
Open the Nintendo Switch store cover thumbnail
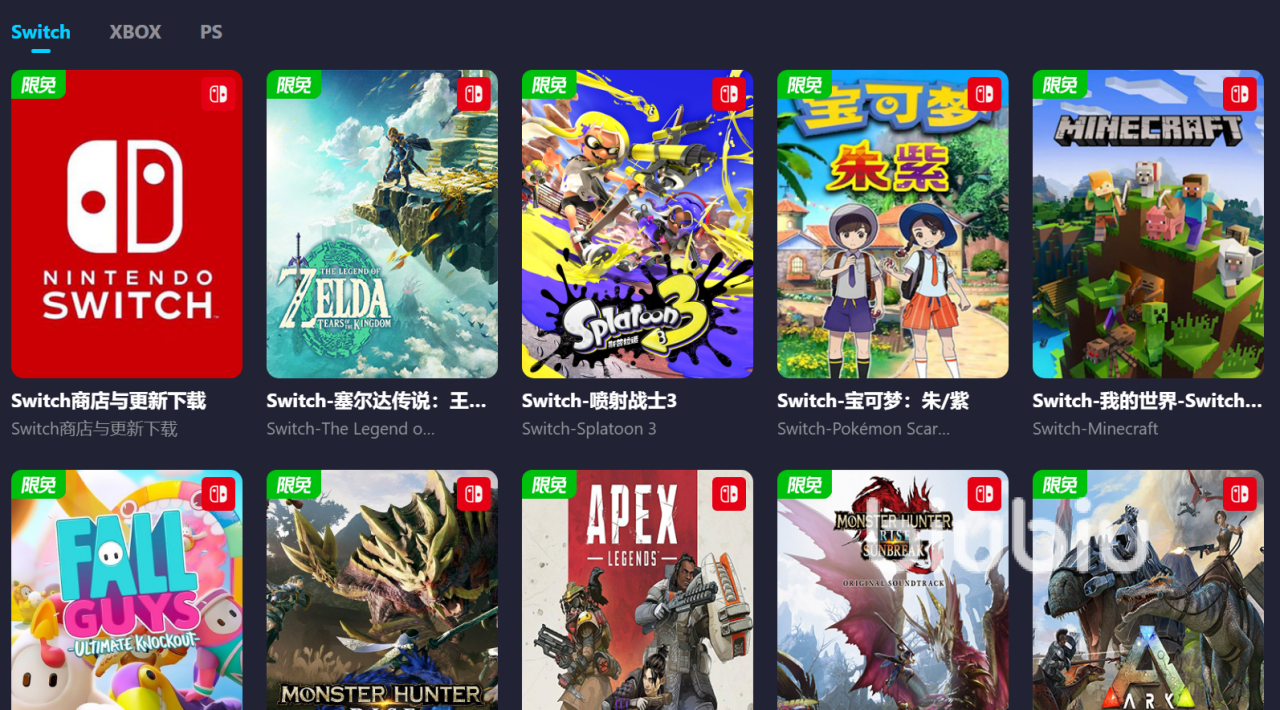127,224
